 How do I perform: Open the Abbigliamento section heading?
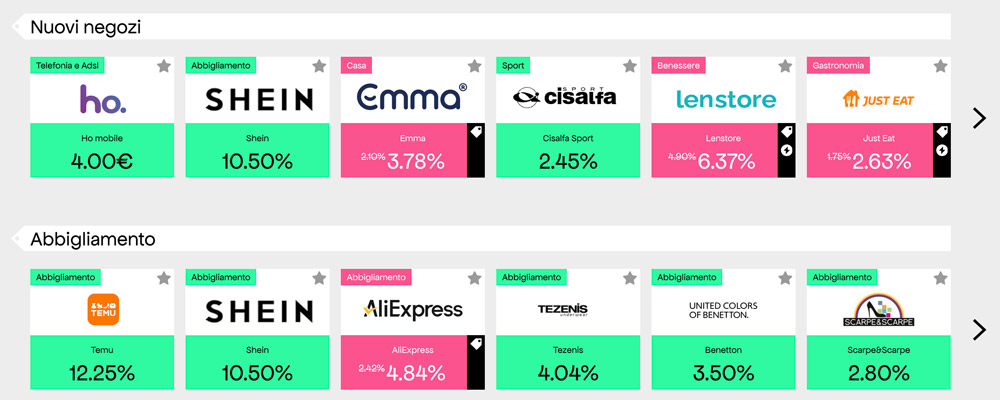click(92, 239)
